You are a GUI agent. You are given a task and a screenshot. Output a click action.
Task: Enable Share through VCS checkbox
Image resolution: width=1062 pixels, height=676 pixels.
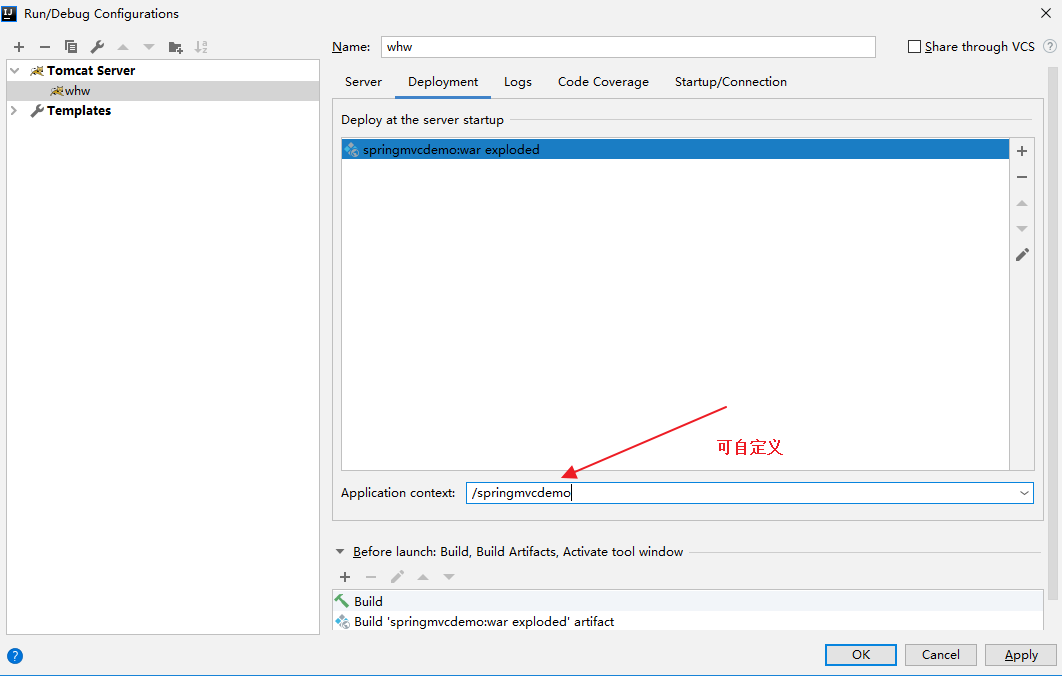[914, 47]
